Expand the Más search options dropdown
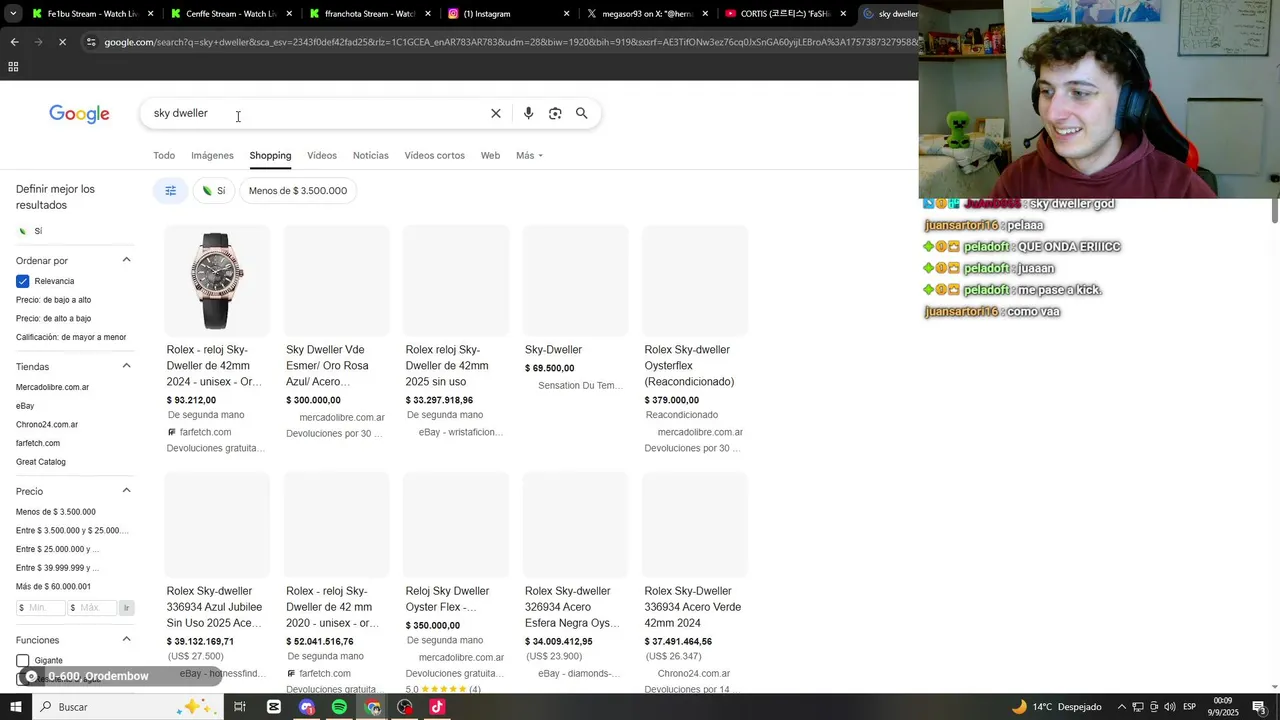This screenshot has height=720, width=1280. tap(529, 156)
